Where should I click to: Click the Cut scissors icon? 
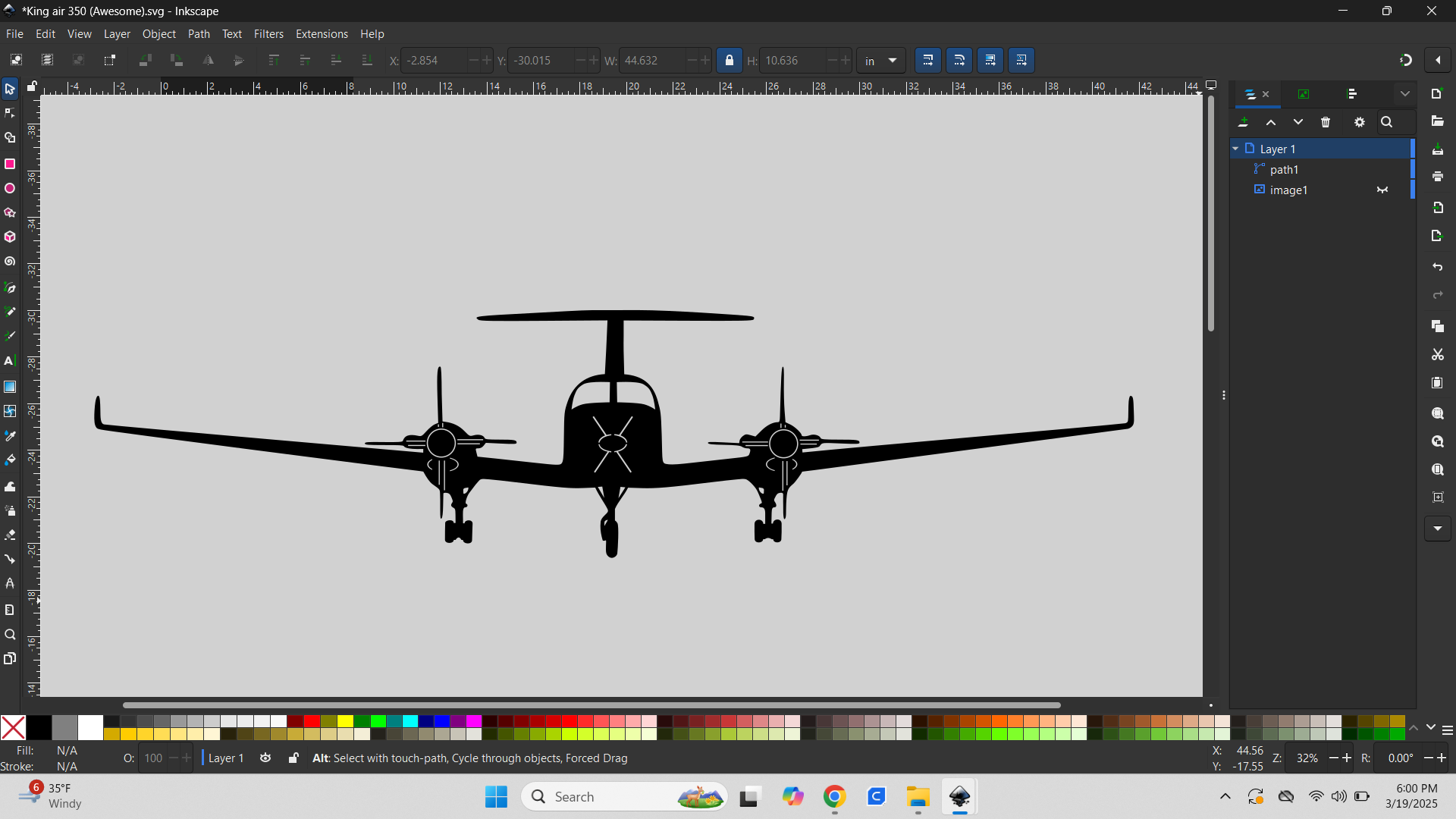(1438, 355)
